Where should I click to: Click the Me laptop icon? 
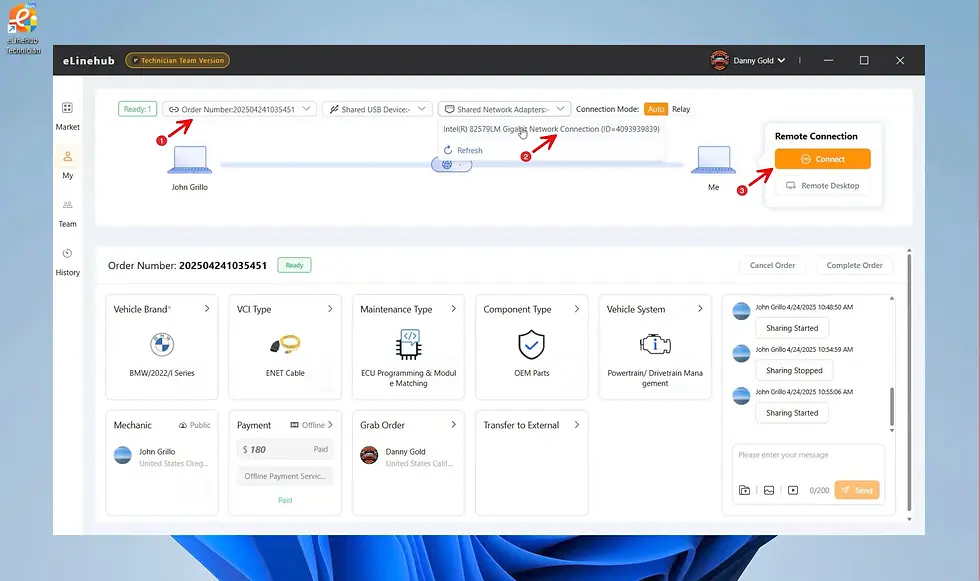click(713, 159)
